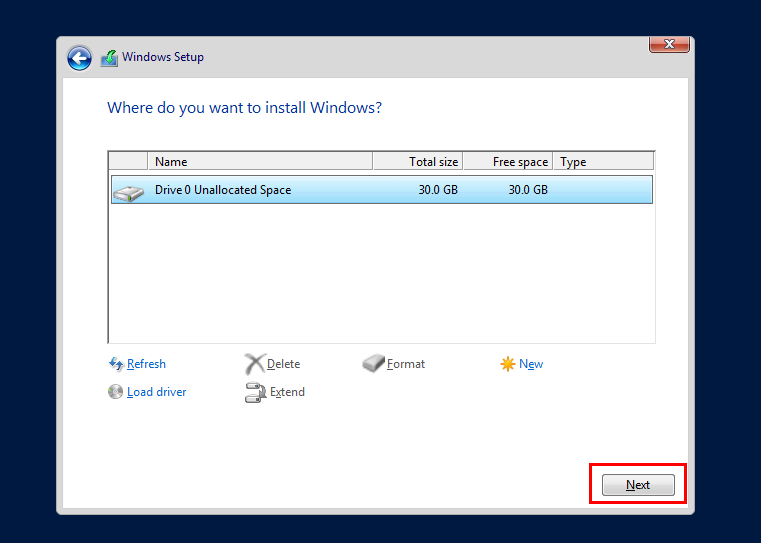Screen dimensions: 761x543
Task: Click the Load driver disc icon
Action: tap(116, 392)
